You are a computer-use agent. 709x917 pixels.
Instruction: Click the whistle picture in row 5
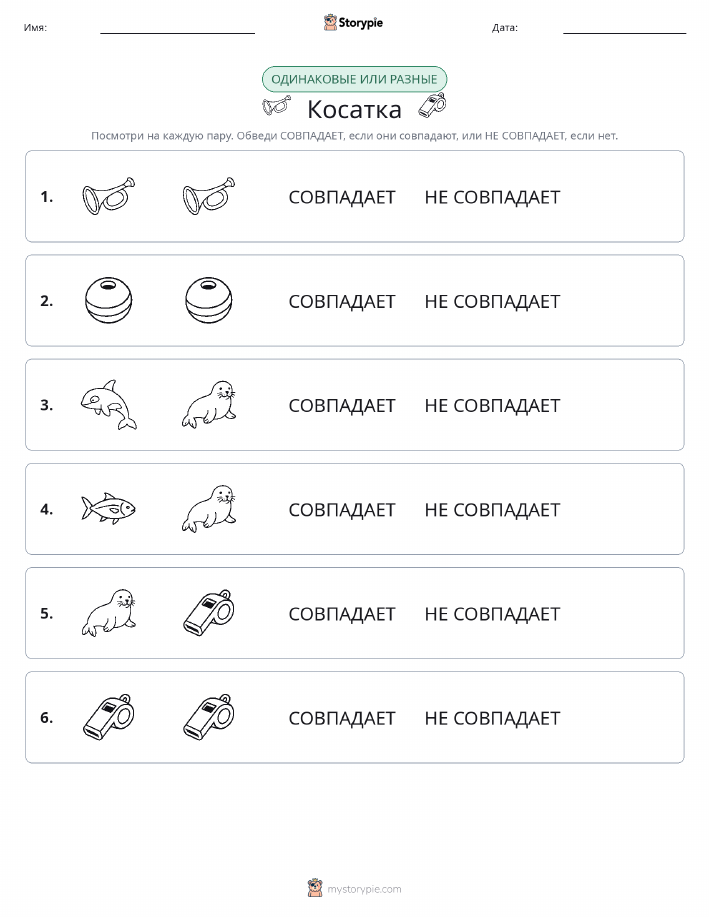point(209,612)
